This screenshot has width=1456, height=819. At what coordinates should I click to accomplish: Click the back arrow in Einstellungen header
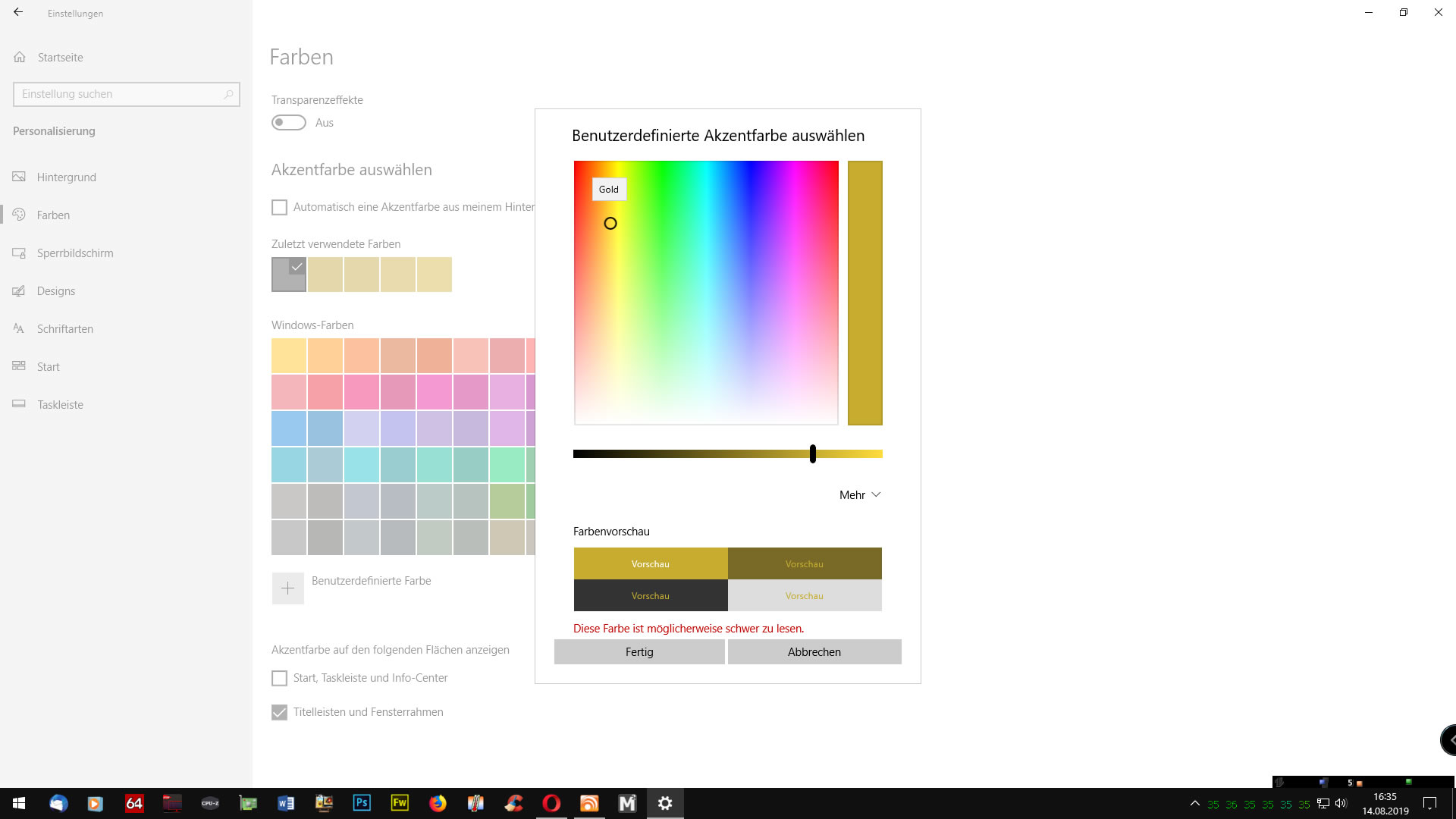pyautogui.click(x=18, y=12)
